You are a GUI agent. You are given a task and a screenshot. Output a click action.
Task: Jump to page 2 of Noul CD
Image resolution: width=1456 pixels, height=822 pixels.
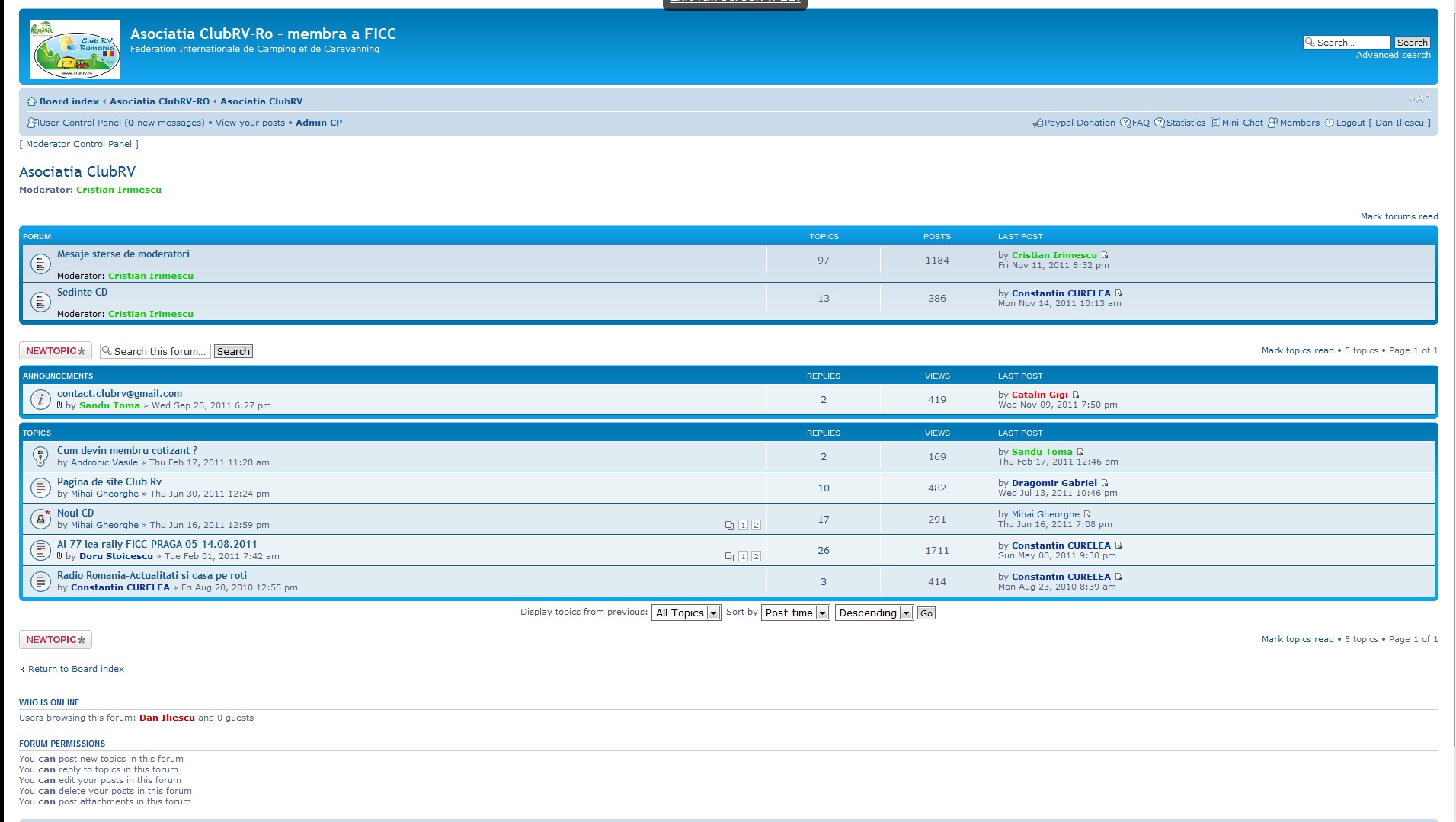click(756, 525)
